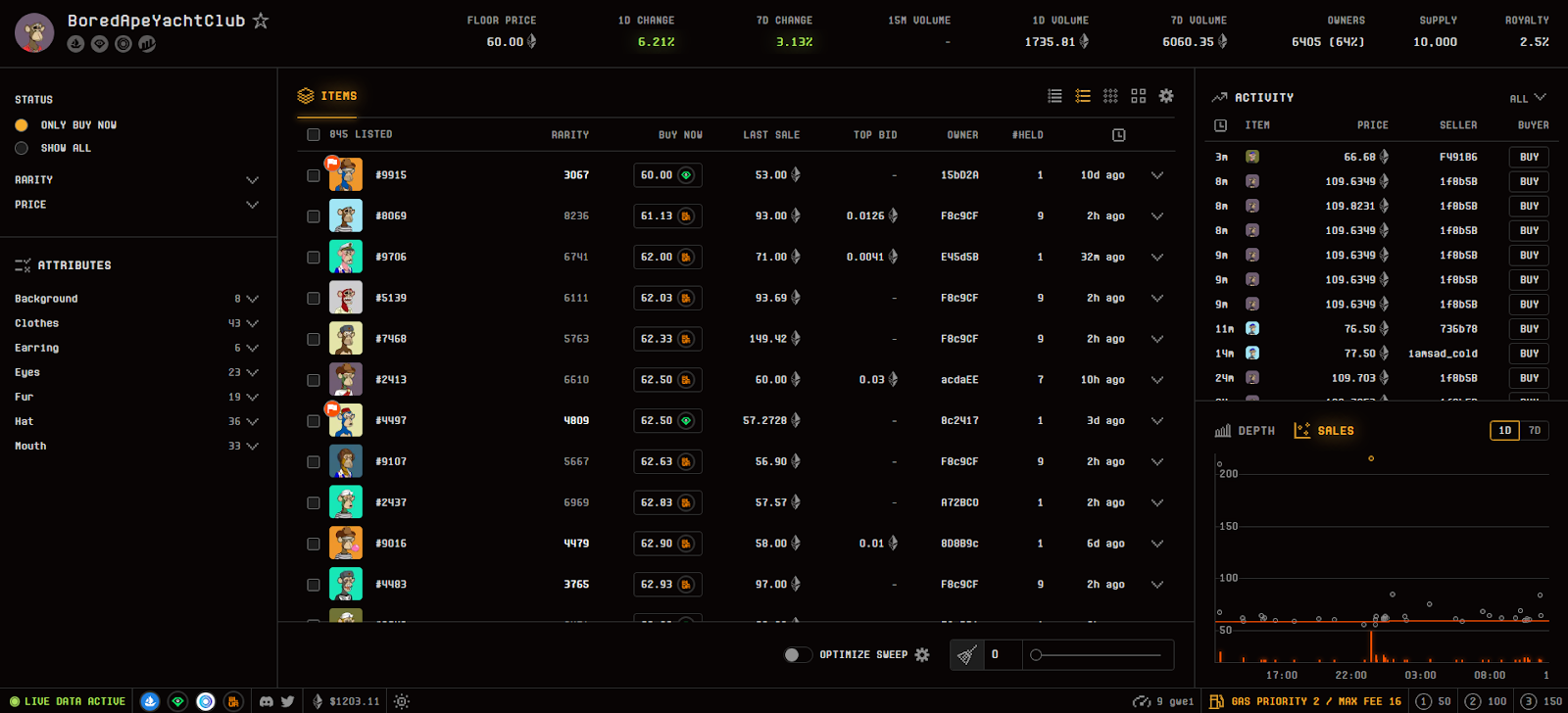Switch to the Depth chart tab
The image size is (1568, 713).
1245,431
